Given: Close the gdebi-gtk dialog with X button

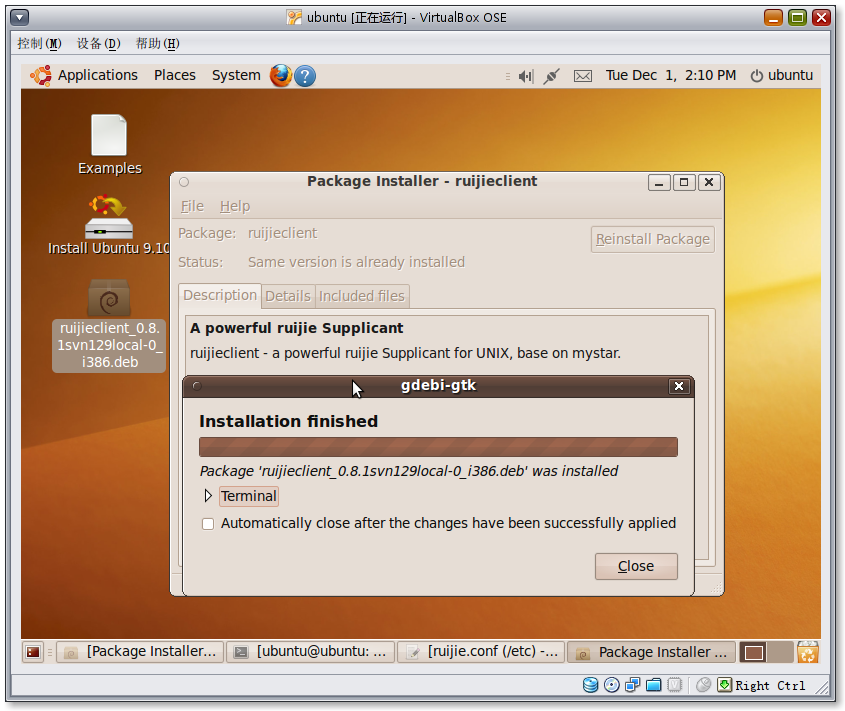Looking at the screenshot, I should pos(679,386).
